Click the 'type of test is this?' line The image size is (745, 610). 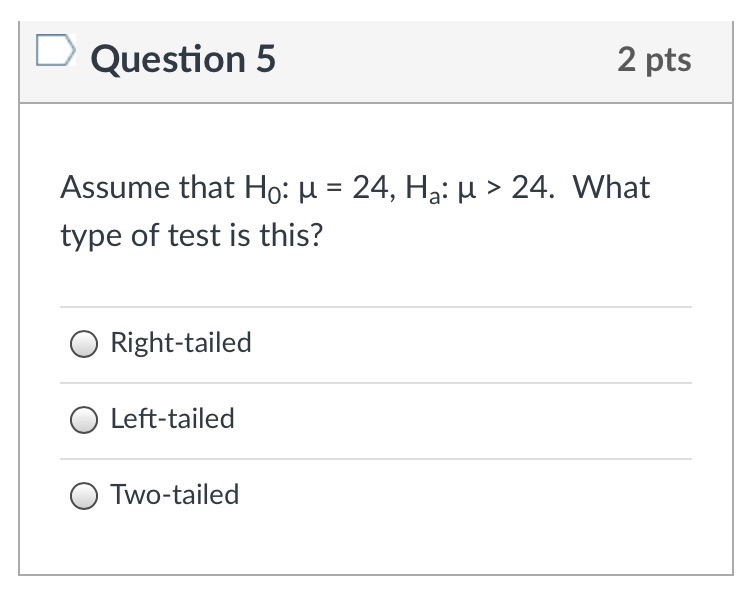(x=192, y=238)
